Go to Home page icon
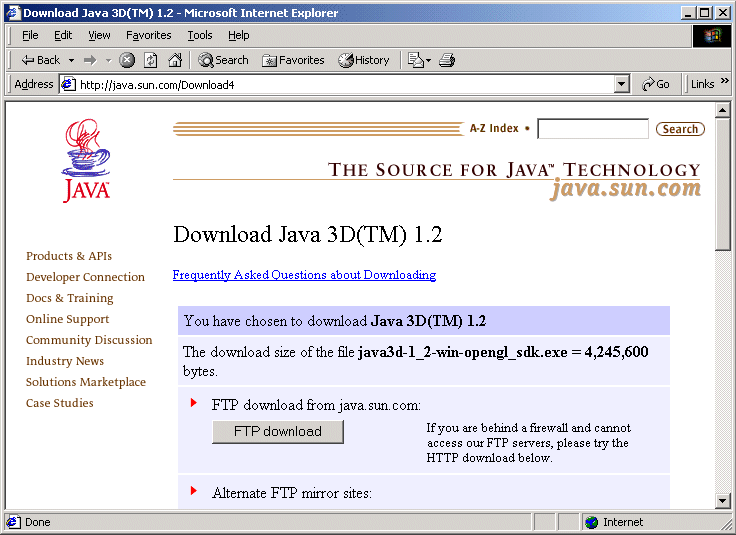This screenshot has width=736, height=535. click(175, 60)
